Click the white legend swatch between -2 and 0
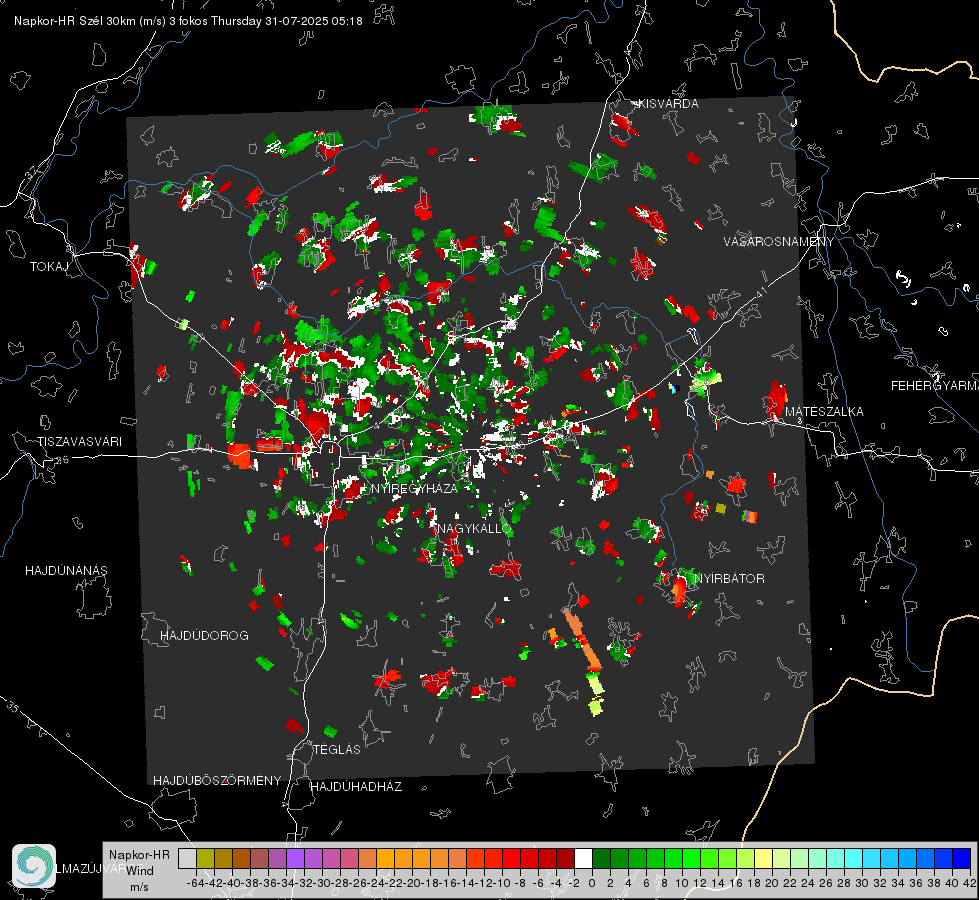This screenshot has width=979, height=900. [x=583, y=858]
